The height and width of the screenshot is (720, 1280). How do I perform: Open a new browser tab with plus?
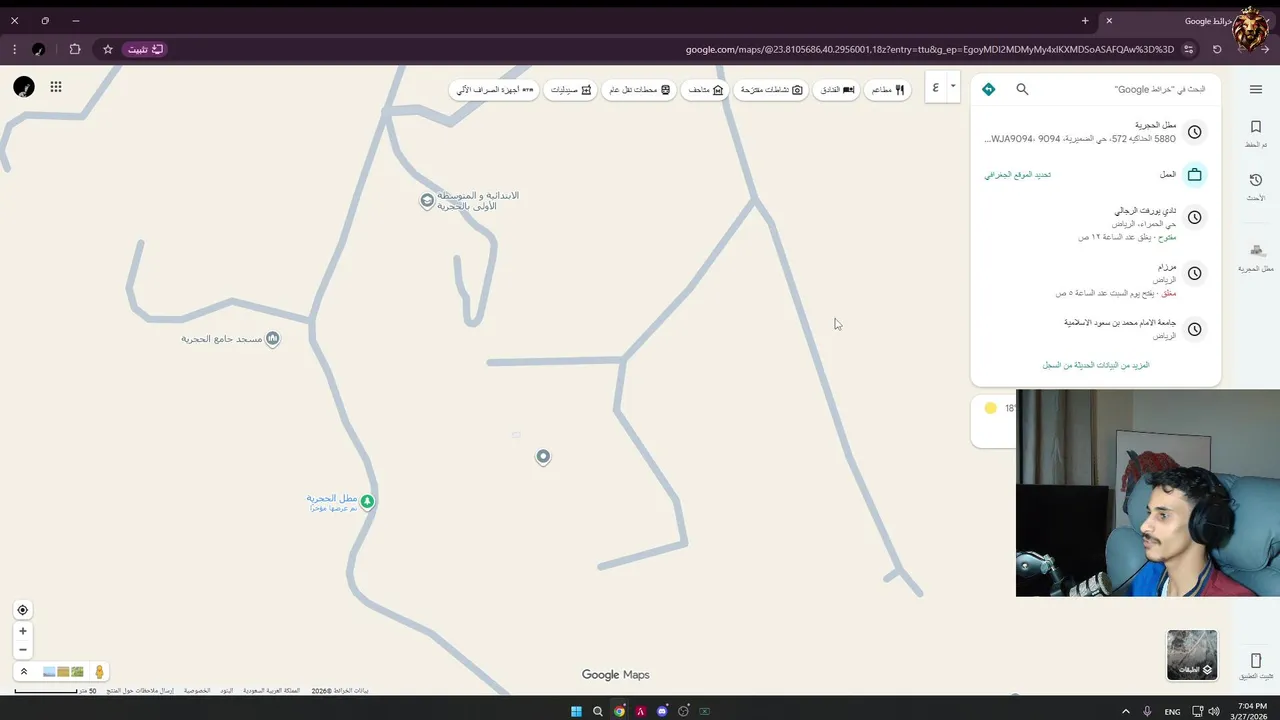pos(1085,20)
